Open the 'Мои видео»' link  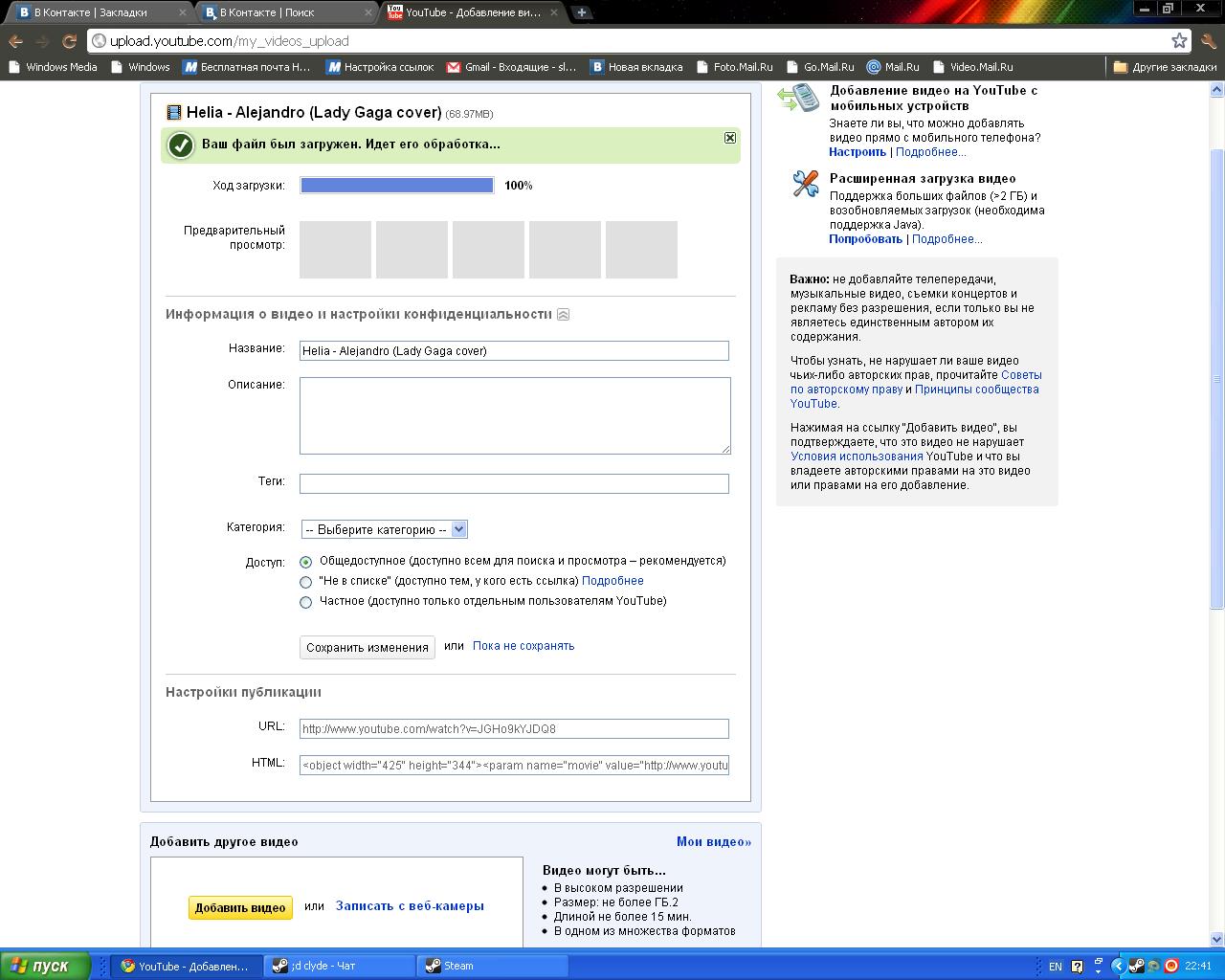(714, 842)
